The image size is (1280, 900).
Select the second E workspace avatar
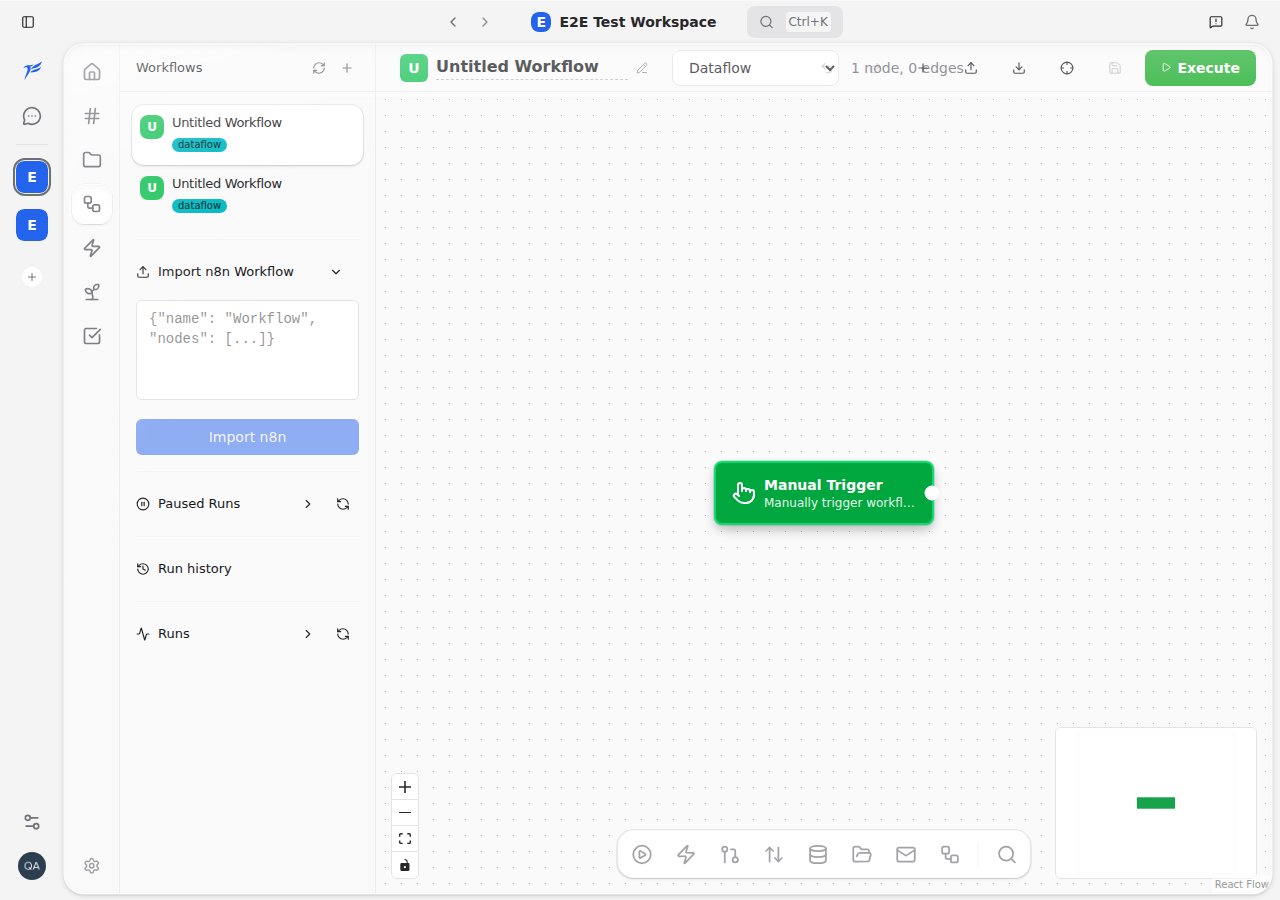pos(32,225)
